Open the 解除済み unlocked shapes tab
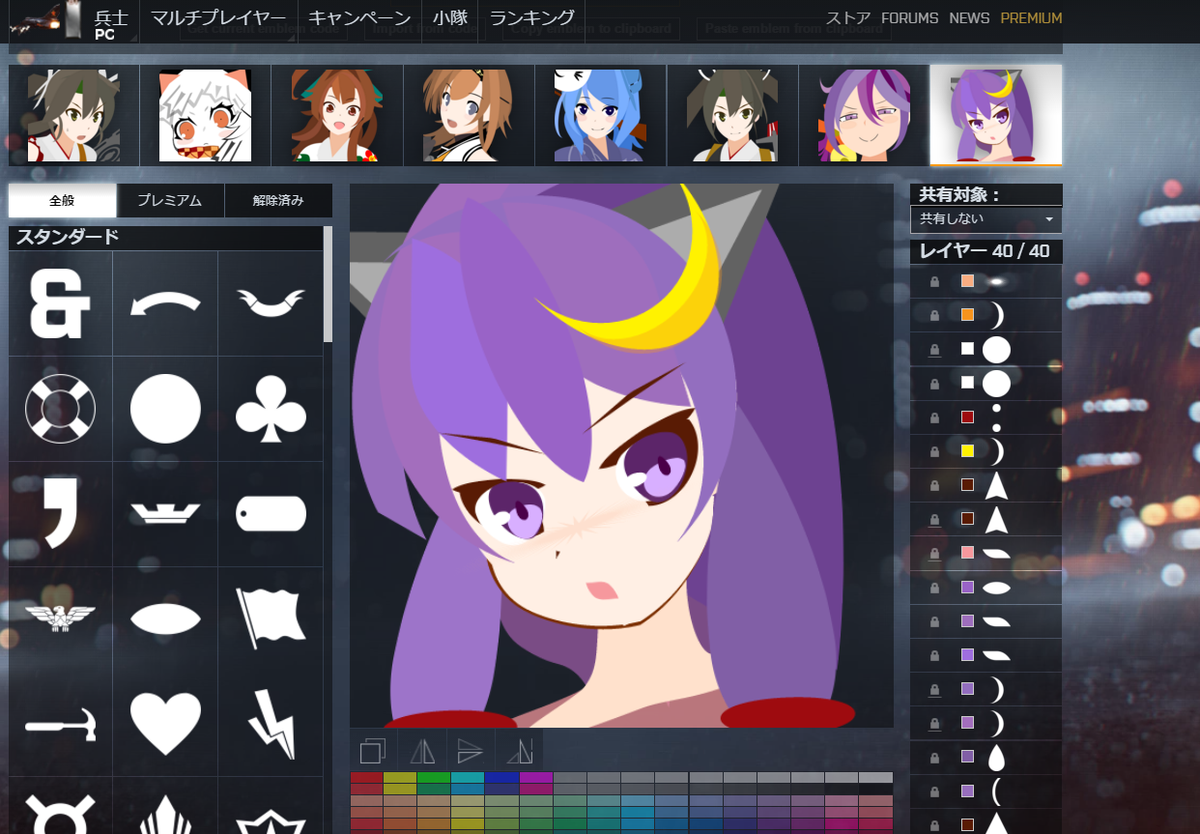 [278, 200]
